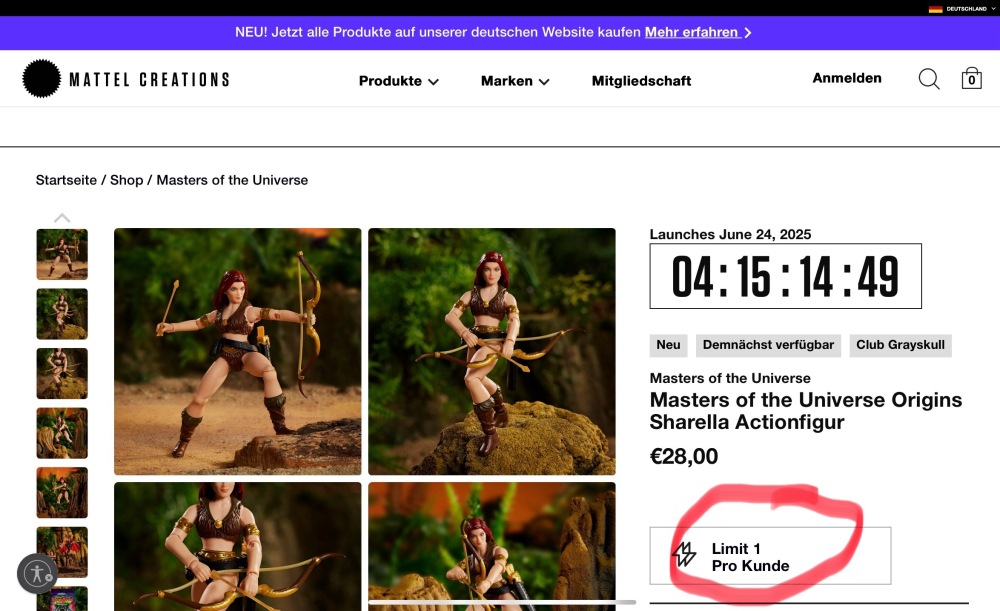Open the shopping bag cart icon
This screenshot has width=1000, height=611.
pos(971,78)
